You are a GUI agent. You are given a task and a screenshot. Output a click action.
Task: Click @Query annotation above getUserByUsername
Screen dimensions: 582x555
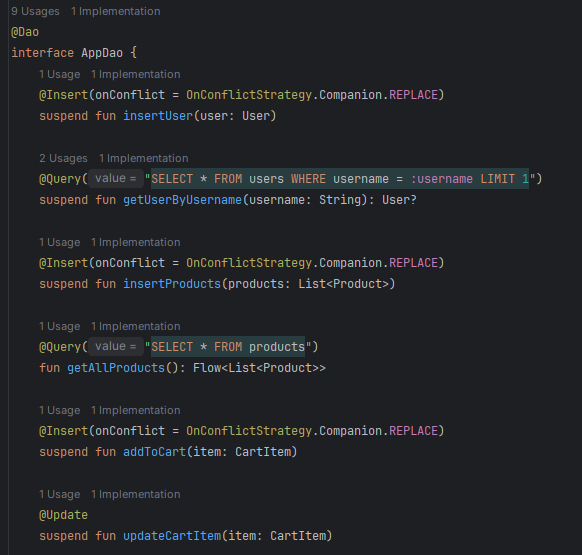[60, 179]
